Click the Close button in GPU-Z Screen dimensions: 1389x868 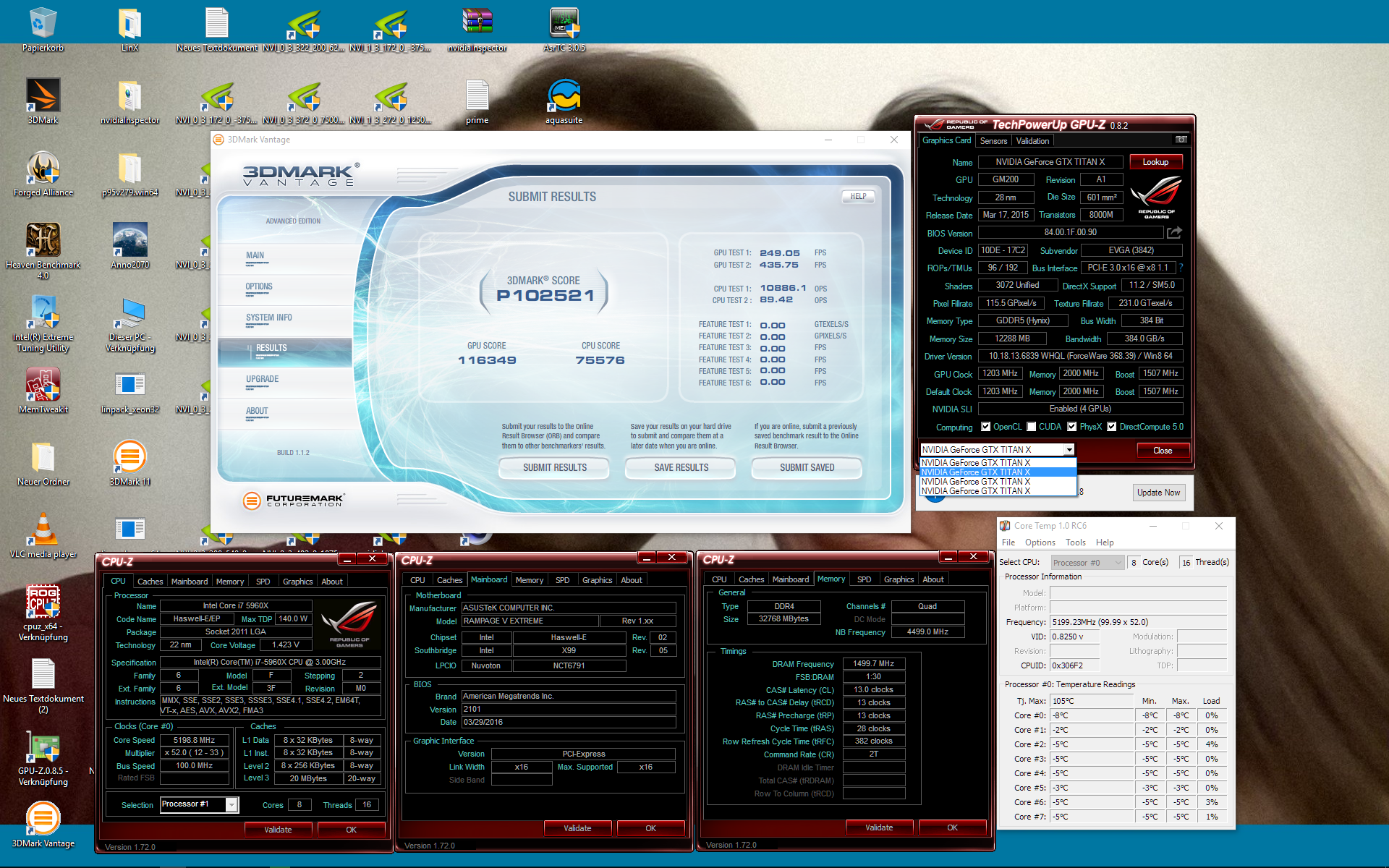click(x=1162, y=451)
